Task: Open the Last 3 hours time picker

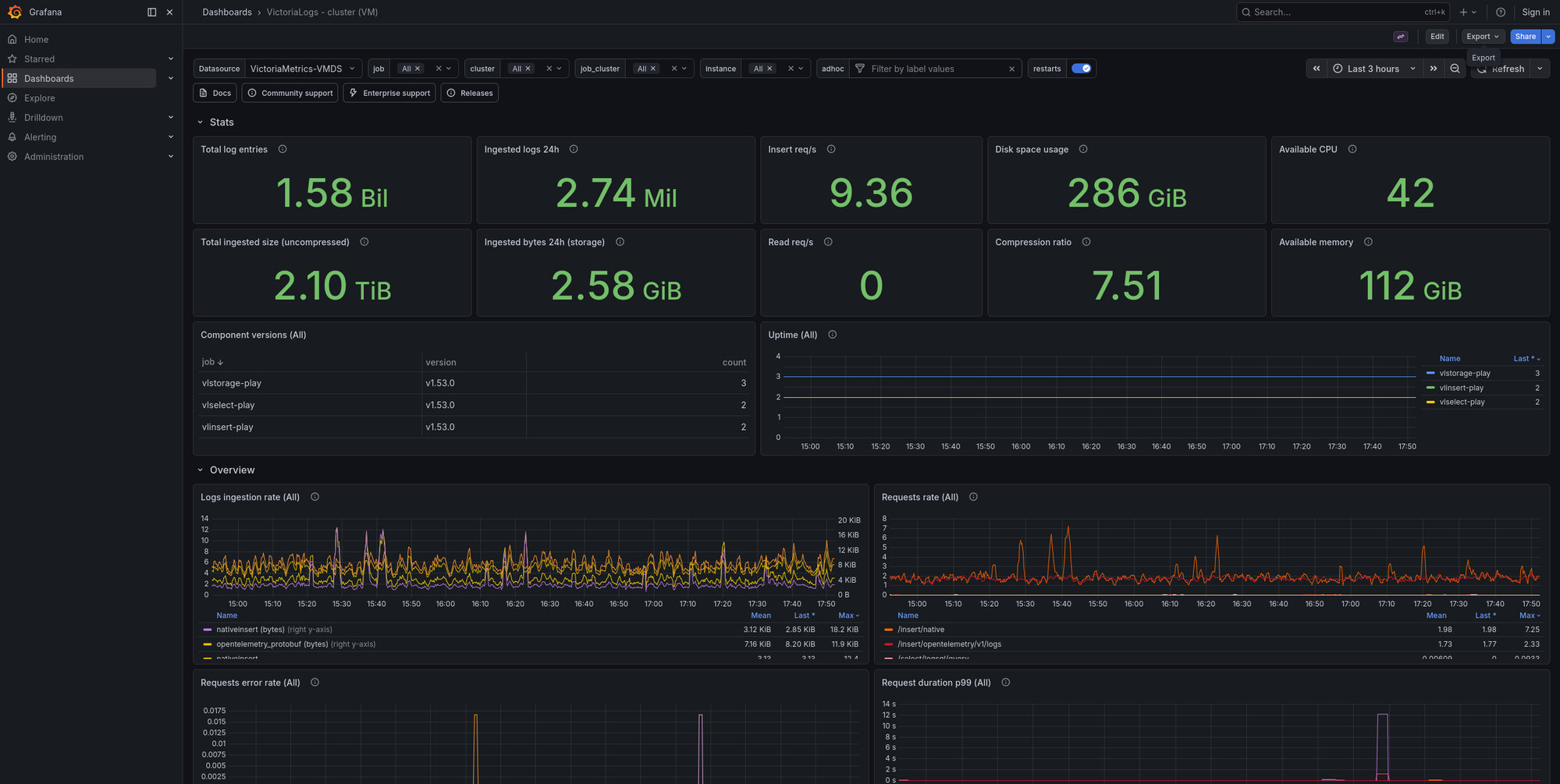Action: pyautogui.click(x=1373, y=69)
